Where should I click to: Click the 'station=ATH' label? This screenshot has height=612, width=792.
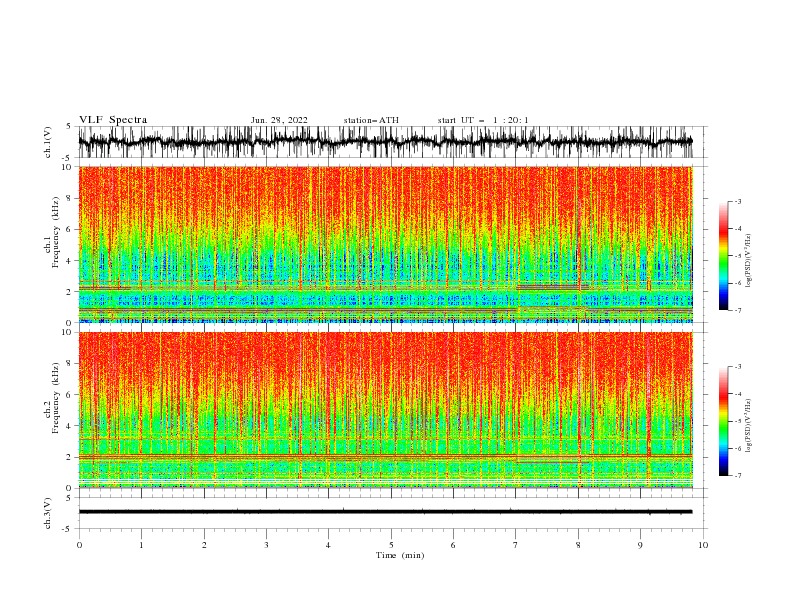pos(371,120)
